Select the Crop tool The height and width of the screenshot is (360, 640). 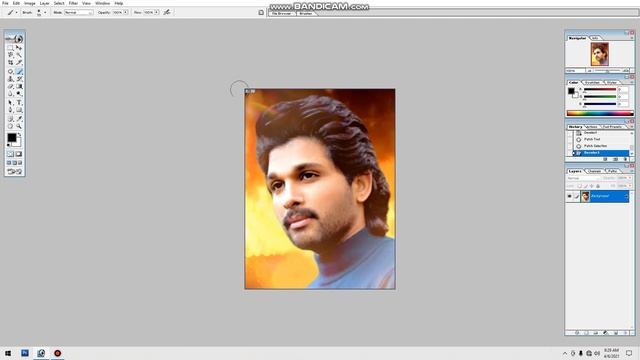(11, 62)
